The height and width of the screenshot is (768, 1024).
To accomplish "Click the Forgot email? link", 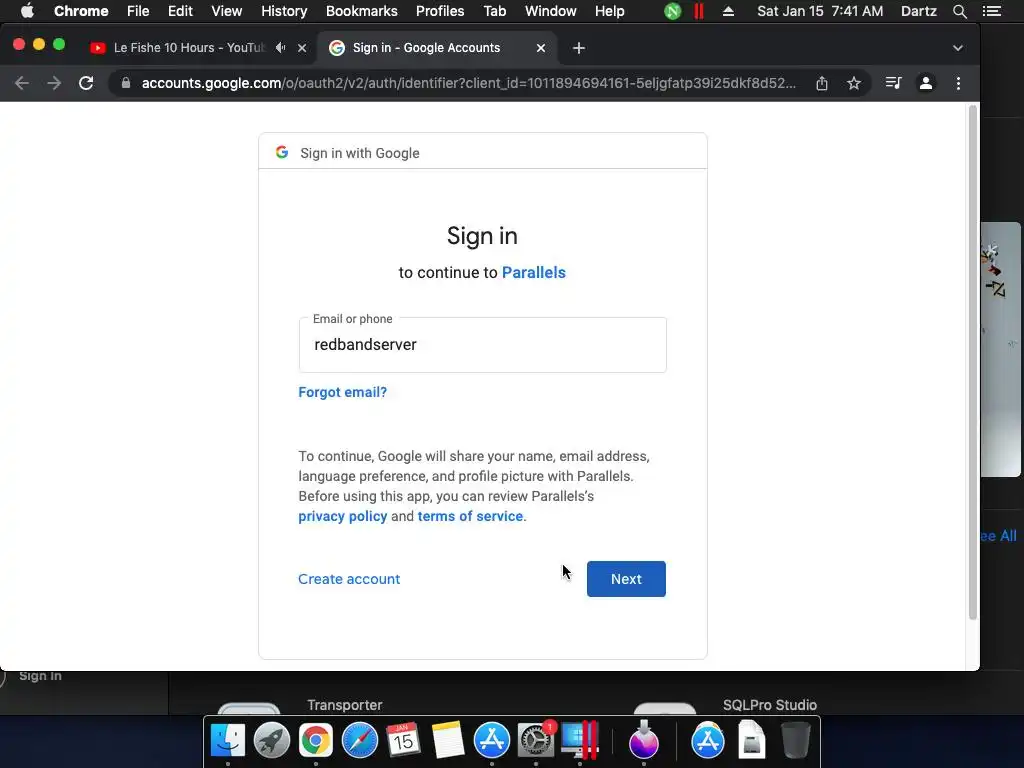I will click(x=342, y=392).
